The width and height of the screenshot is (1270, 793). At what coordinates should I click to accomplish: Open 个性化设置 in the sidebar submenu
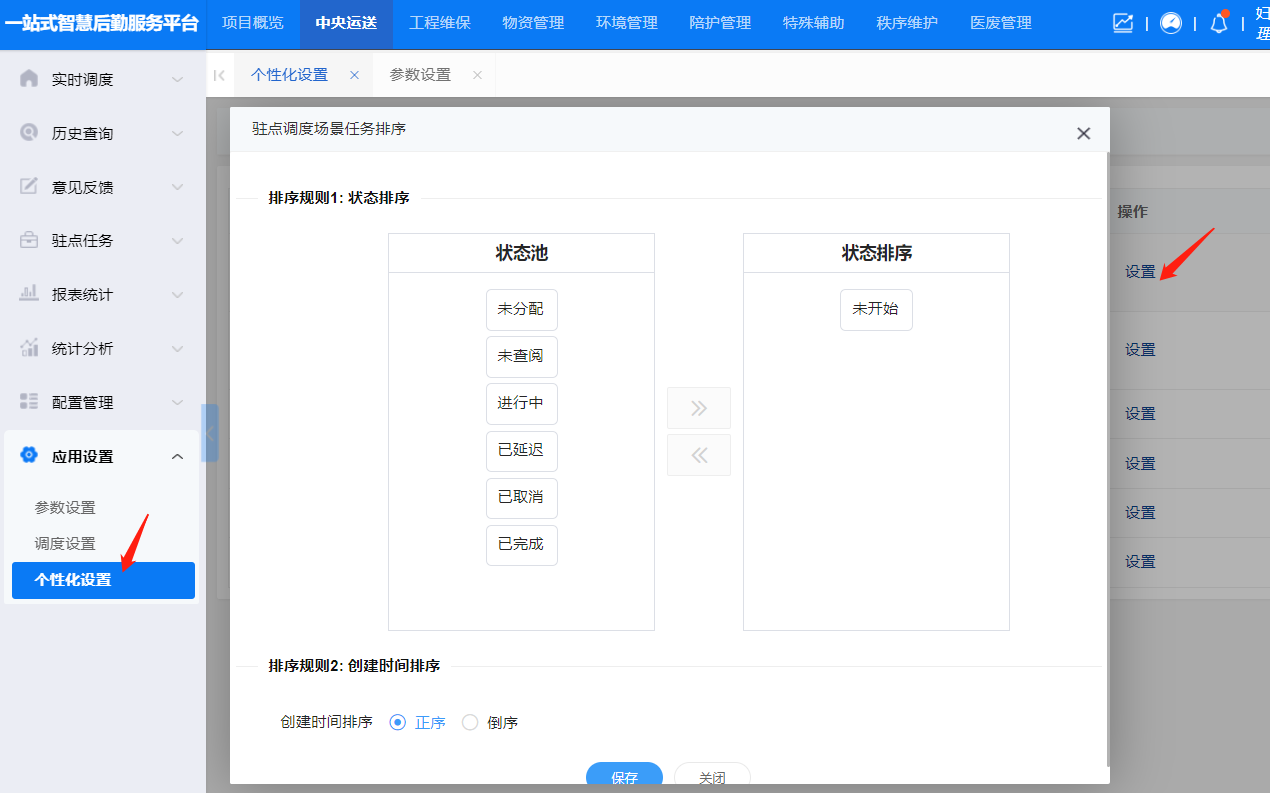click(x=103, y=580)
